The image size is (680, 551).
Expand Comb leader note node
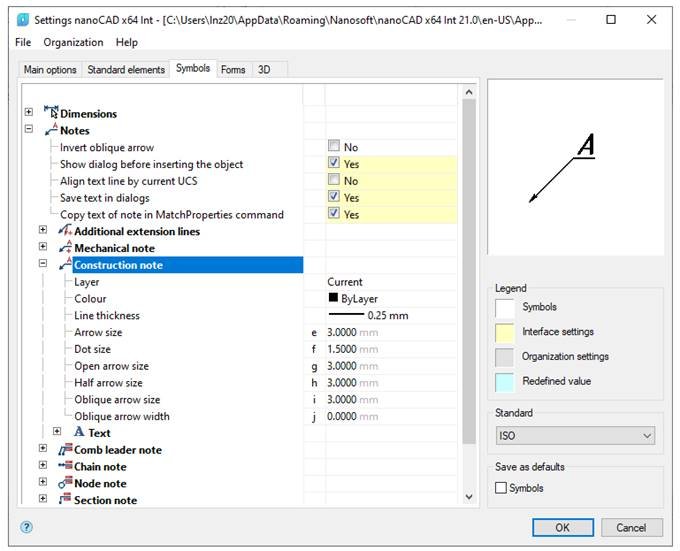pyautogui.click(x=42, y=448)
